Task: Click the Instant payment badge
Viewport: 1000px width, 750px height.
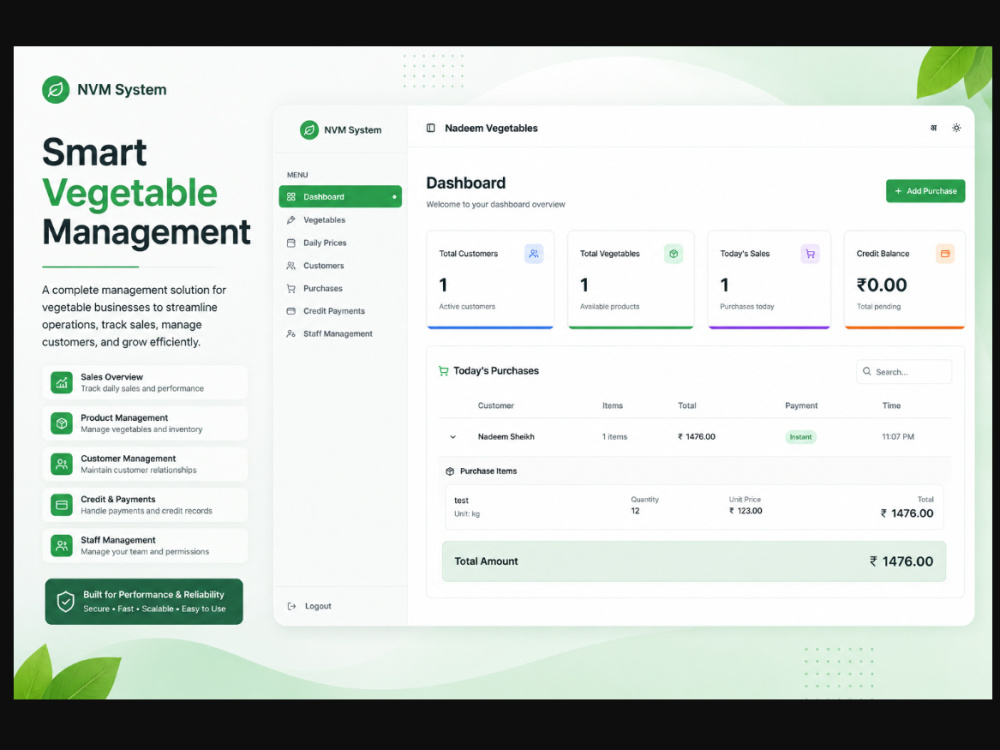Action: point(800,437)
